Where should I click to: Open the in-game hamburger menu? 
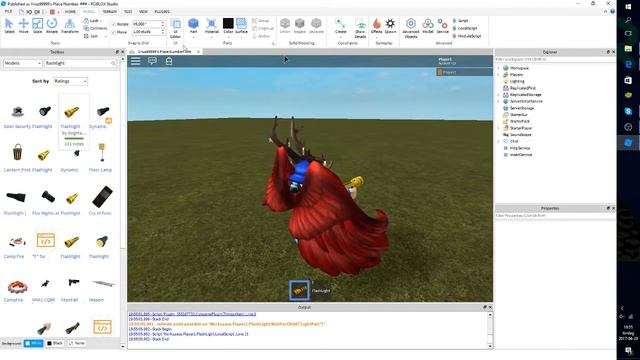tap(136, 61)
